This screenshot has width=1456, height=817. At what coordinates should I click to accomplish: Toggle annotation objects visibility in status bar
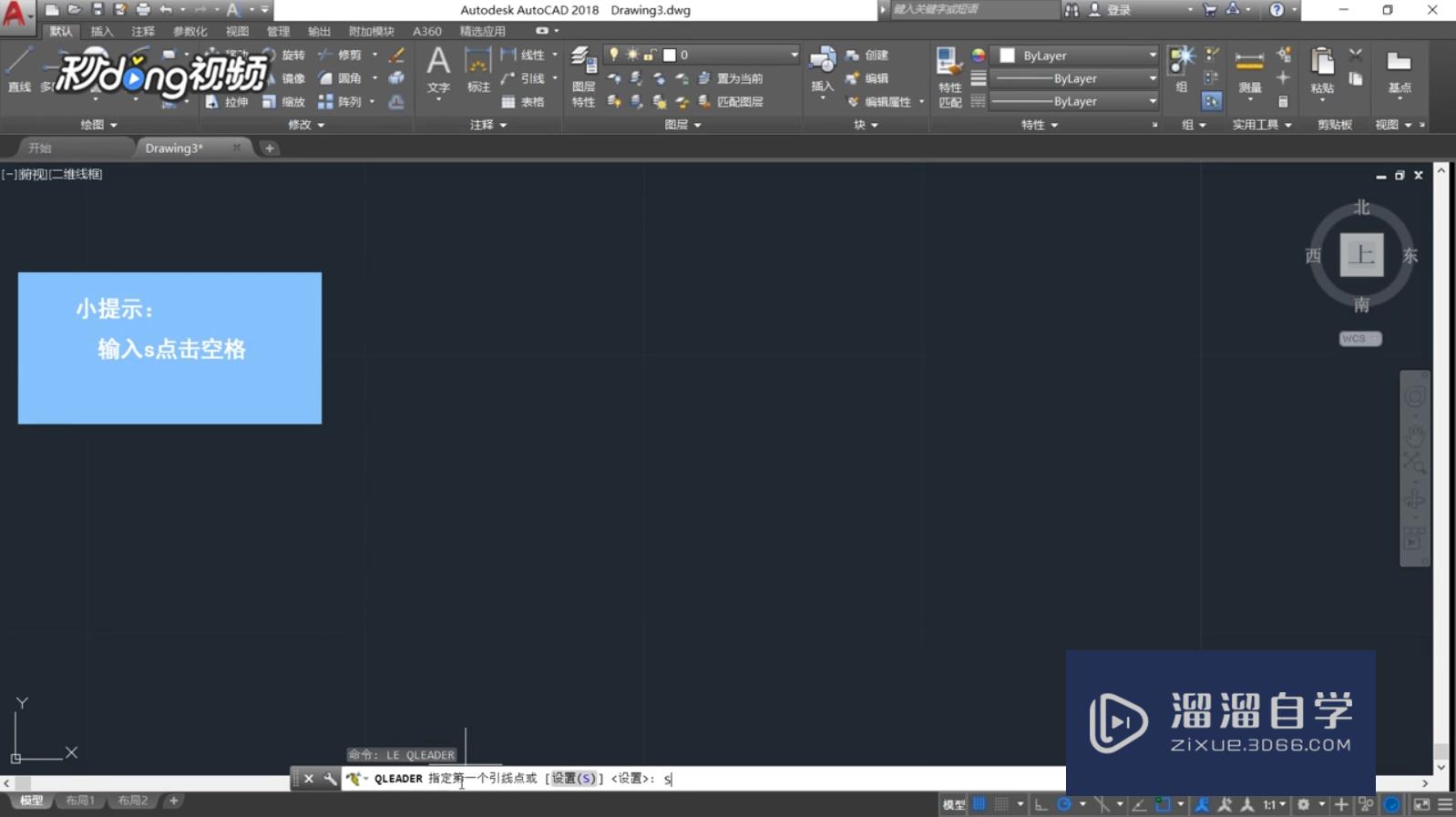(1202, 804)
